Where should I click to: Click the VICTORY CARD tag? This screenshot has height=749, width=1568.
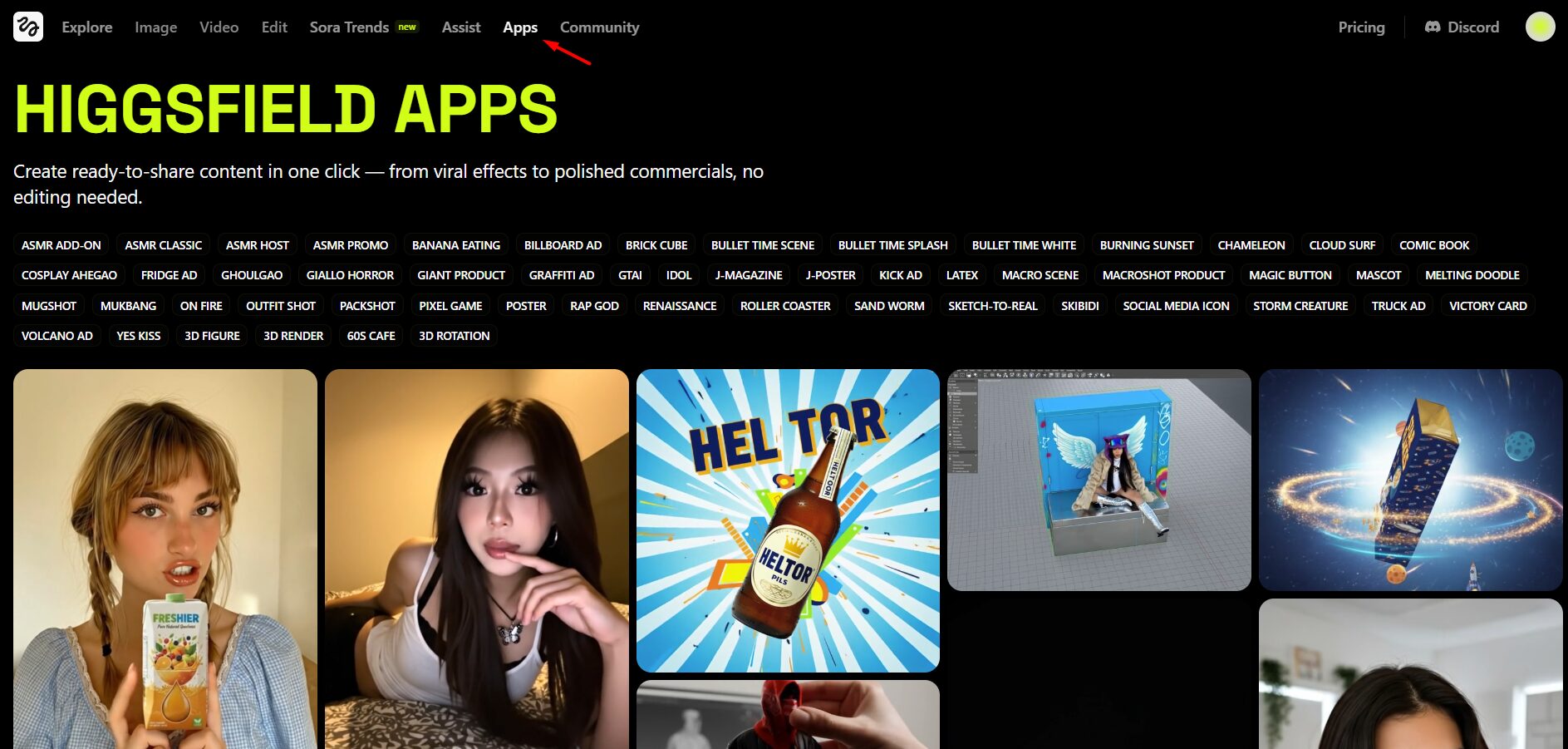click(1487, 306)
